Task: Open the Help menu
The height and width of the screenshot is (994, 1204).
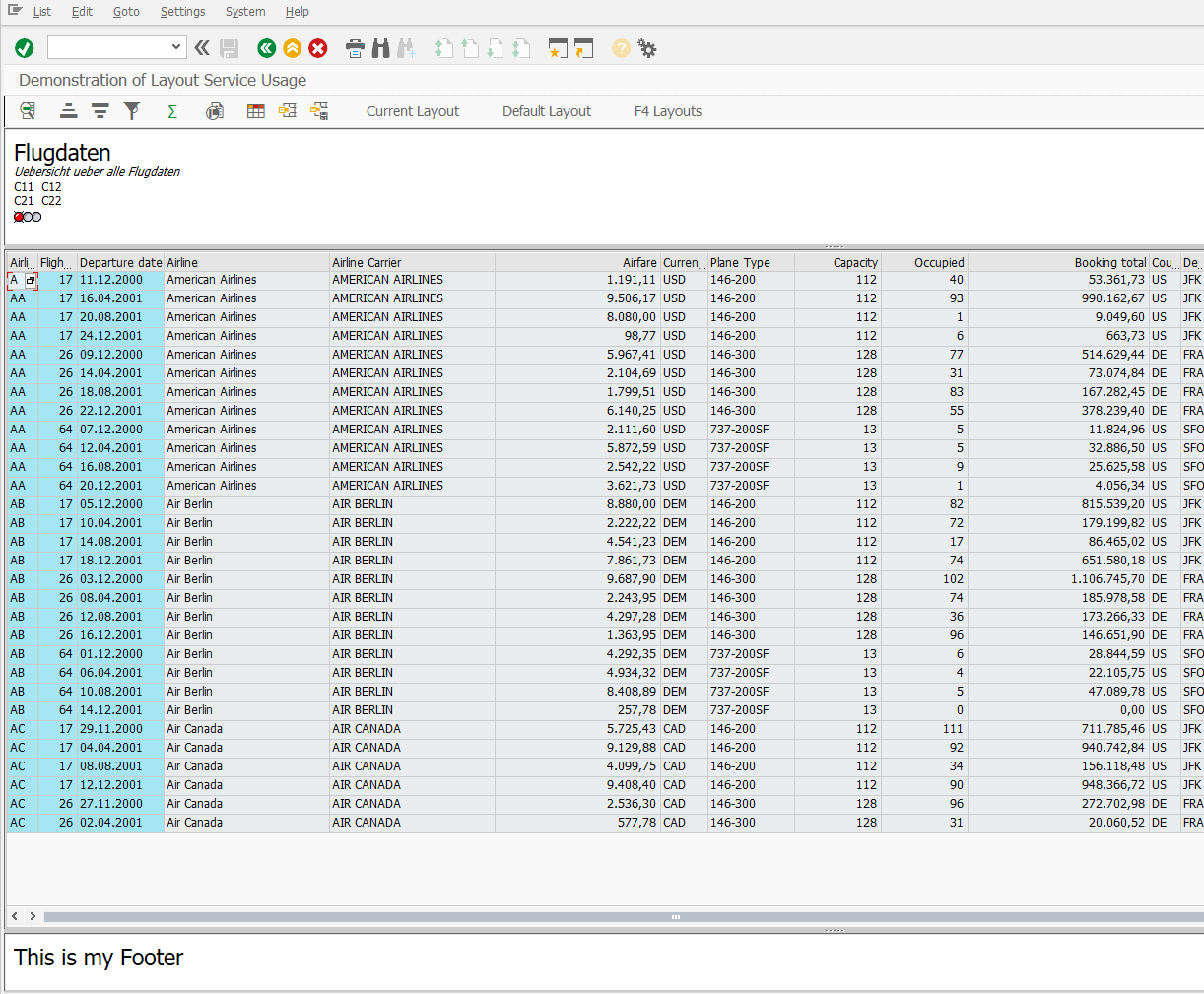Action: [x=297, y=12]
